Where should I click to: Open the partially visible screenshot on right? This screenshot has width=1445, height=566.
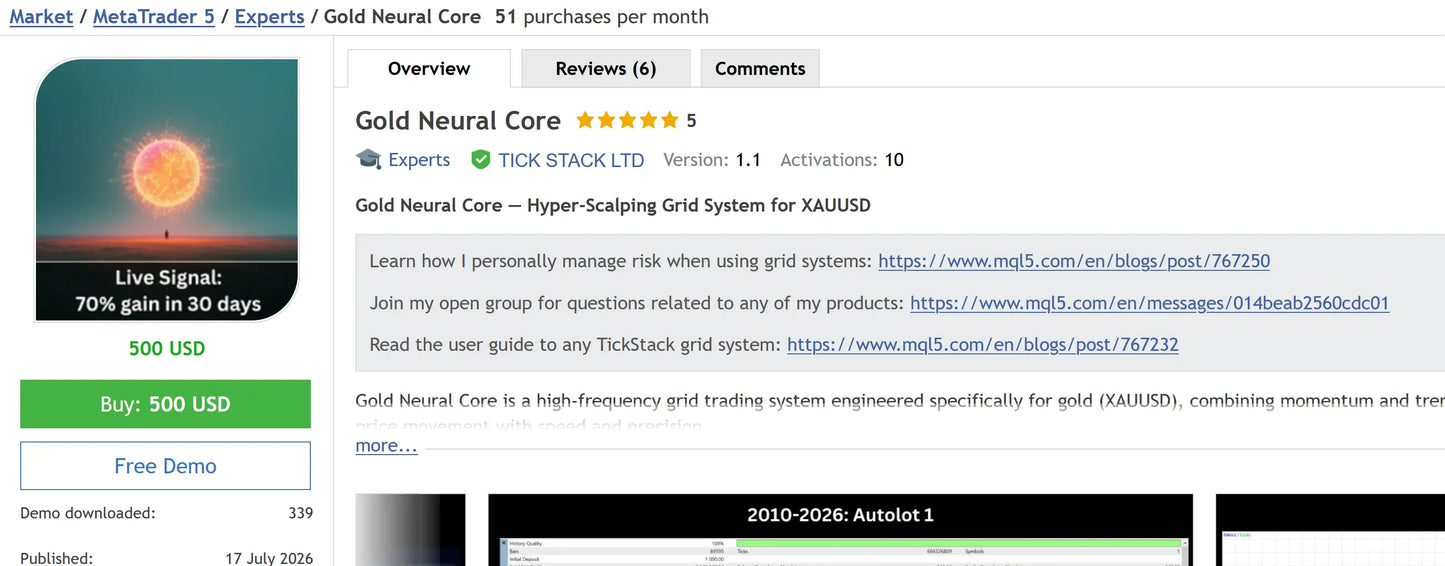click(x=1330, y=530)
